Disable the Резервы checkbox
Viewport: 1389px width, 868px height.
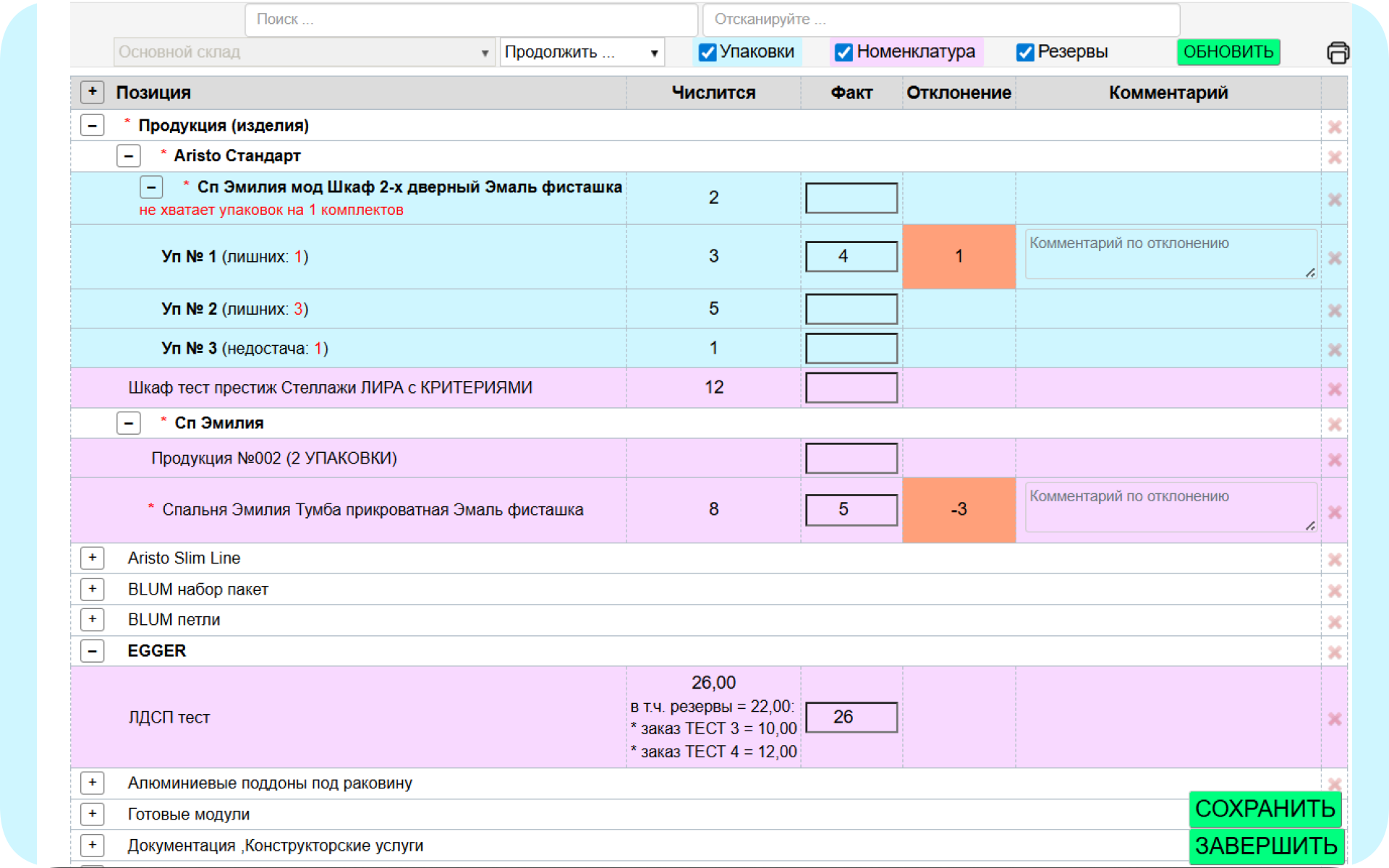coord(1024,52)
